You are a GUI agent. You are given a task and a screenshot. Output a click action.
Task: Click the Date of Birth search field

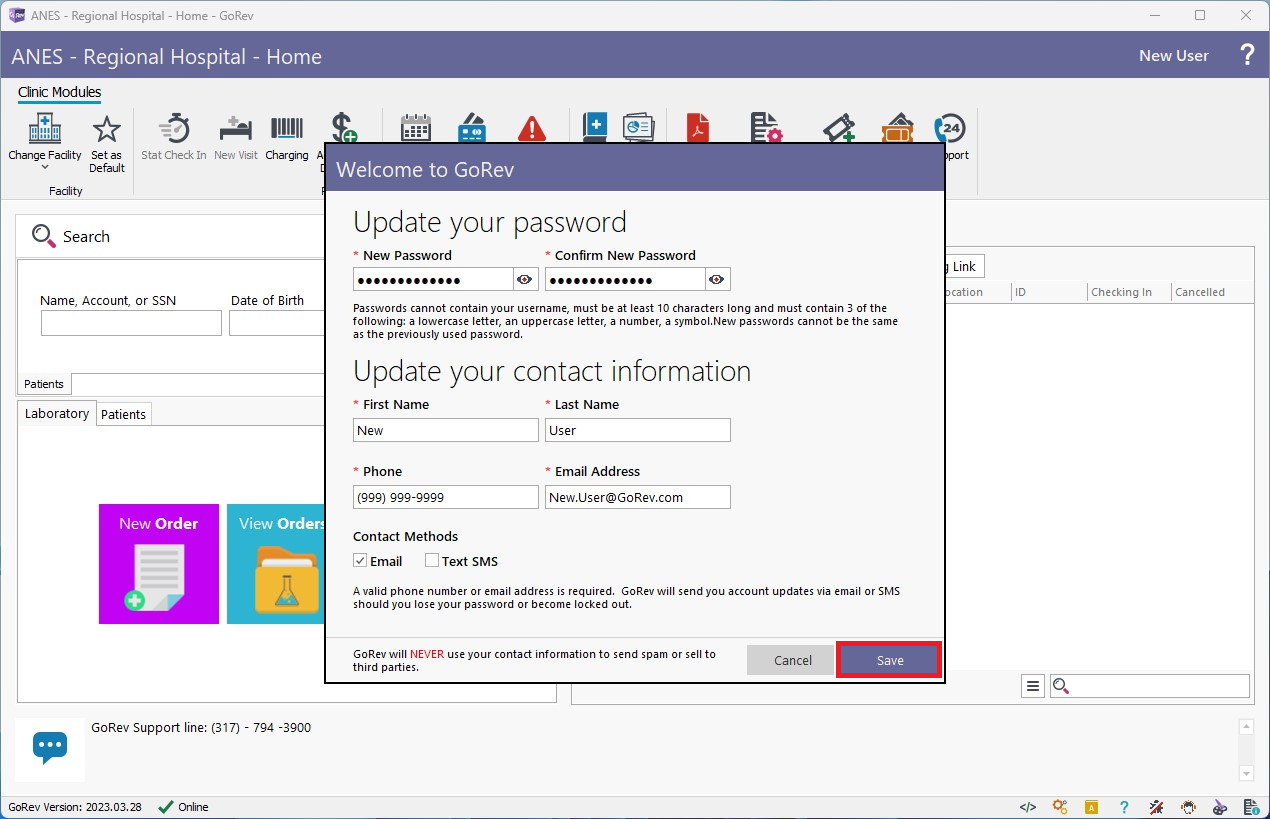pyautogui.click(x=277, y=323)
